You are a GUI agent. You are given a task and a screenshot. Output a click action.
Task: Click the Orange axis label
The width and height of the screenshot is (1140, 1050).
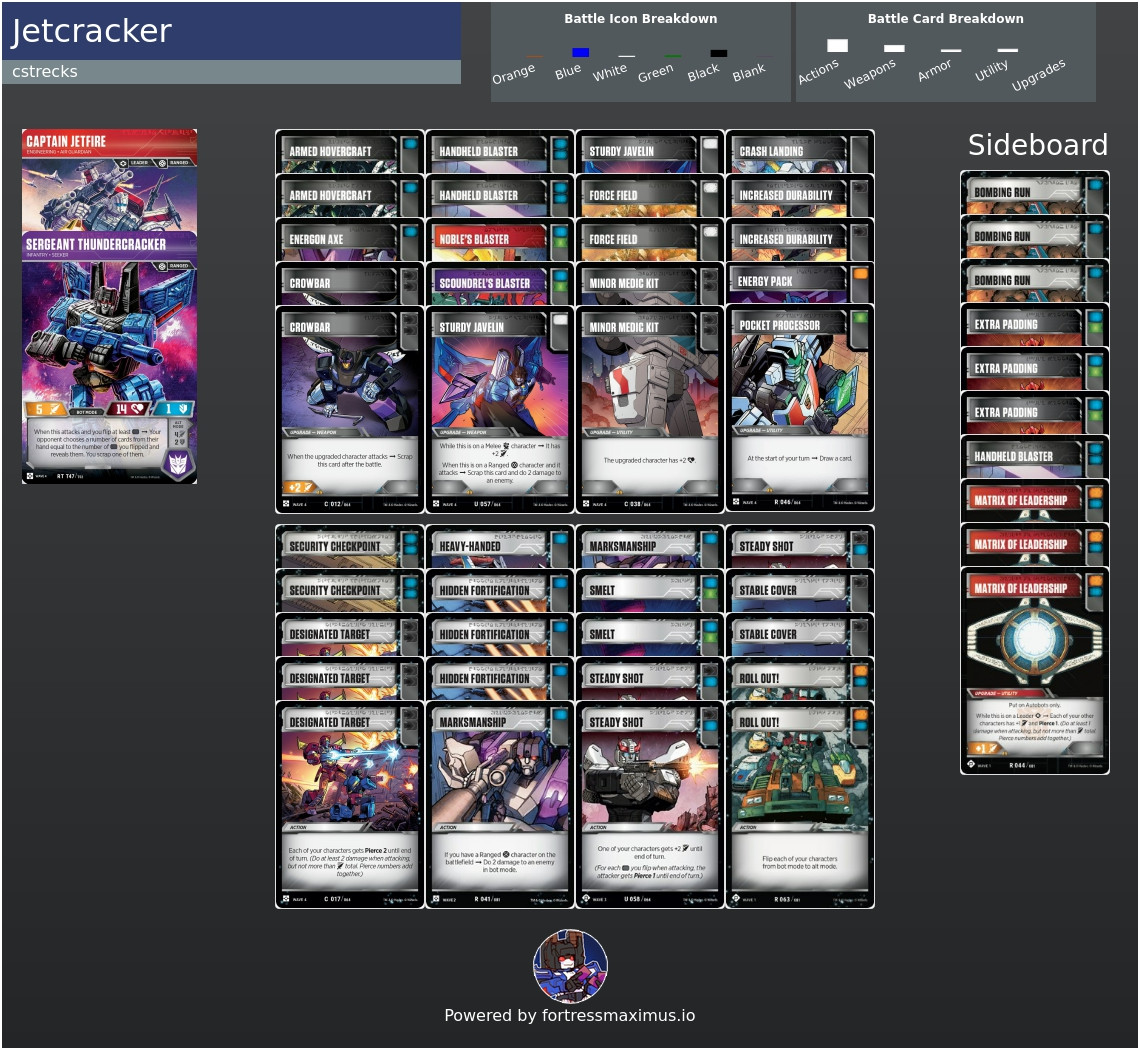[513, 73]
